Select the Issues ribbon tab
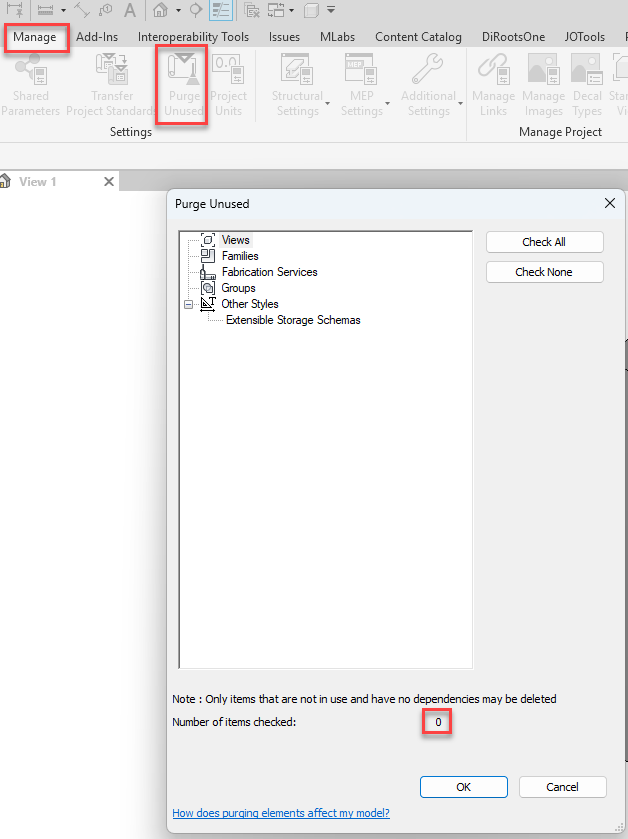628x839 pixels. point(284,37)
